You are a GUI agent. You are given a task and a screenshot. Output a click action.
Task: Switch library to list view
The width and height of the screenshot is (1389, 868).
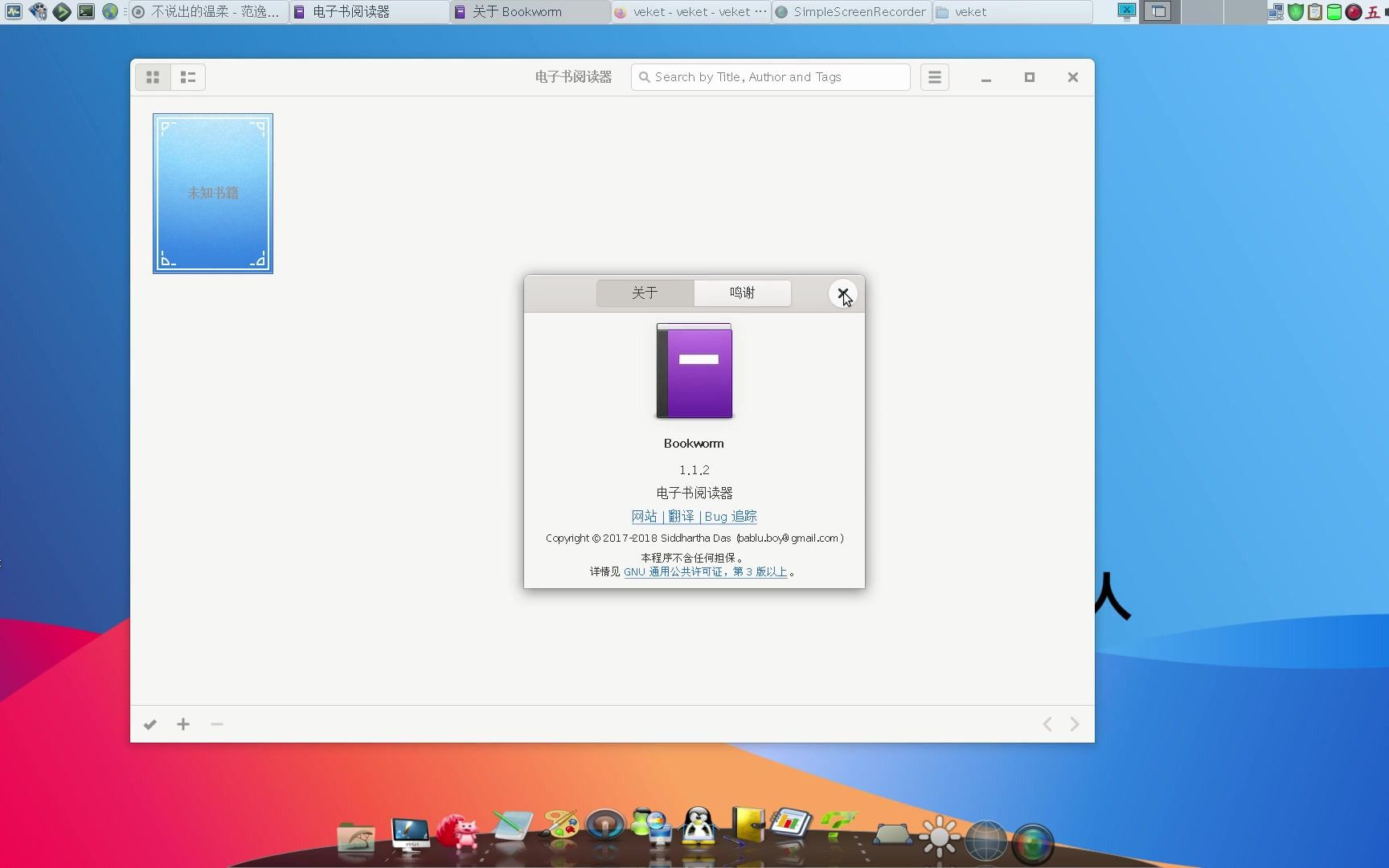pyautogui.click(x=188, y=77)
